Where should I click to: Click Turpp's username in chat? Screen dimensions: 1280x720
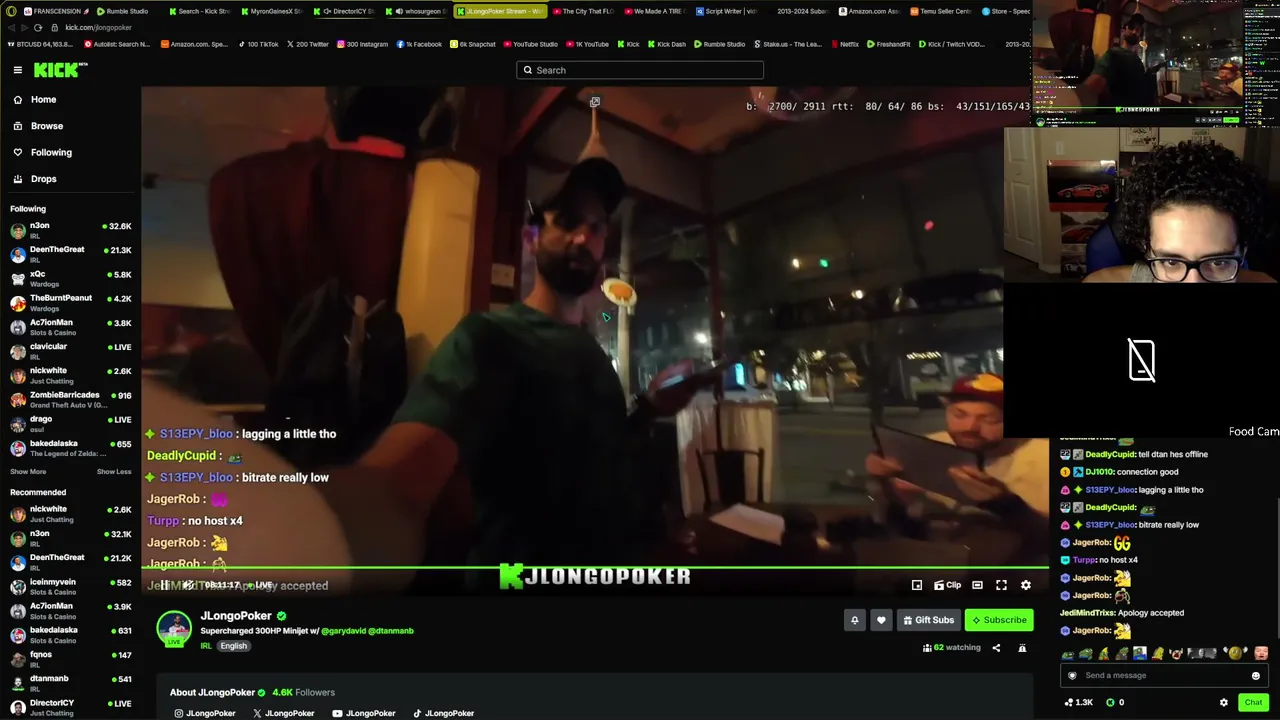pos(1084,560)
